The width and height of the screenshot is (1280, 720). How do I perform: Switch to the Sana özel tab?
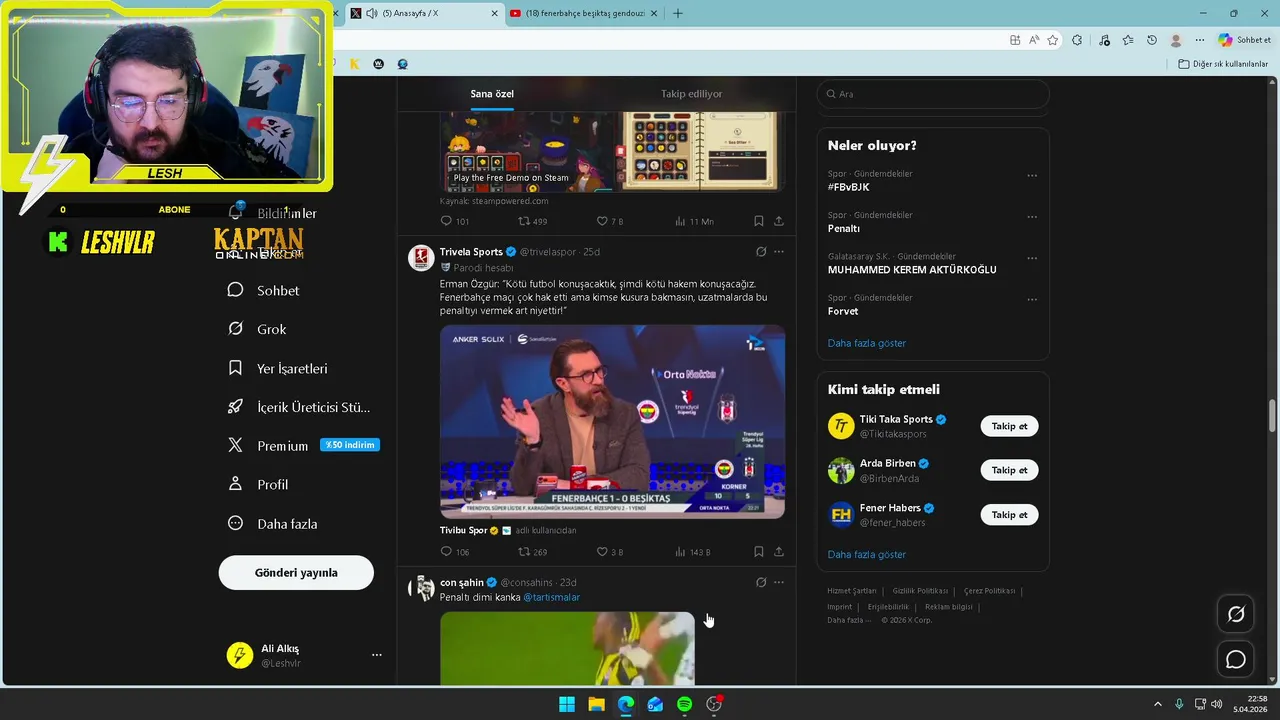coord(492,94)
